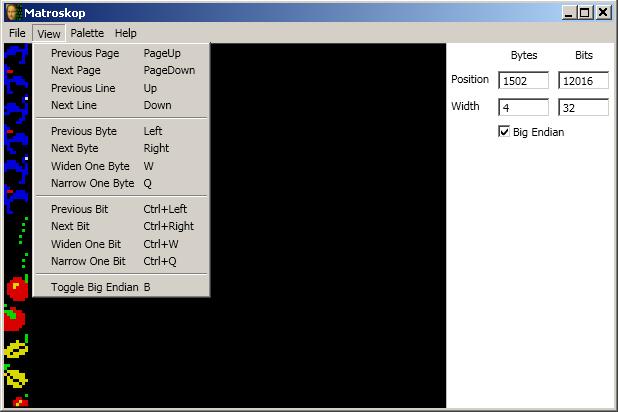The height and width of the screenshot is (412, 618).
Task: Choose Next Page menu entry
Action: coord(122,70)
